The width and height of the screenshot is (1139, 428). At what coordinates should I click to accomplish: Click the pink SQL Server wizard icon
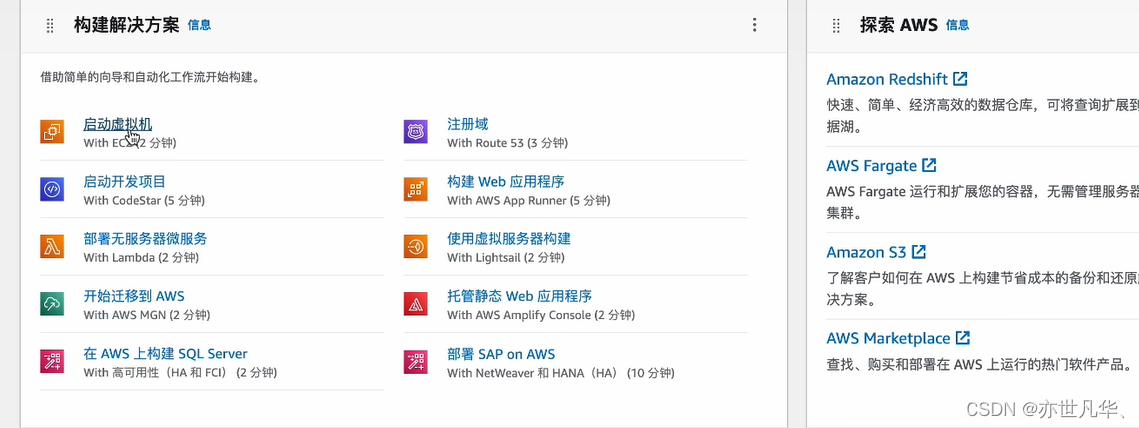point(52,361)
